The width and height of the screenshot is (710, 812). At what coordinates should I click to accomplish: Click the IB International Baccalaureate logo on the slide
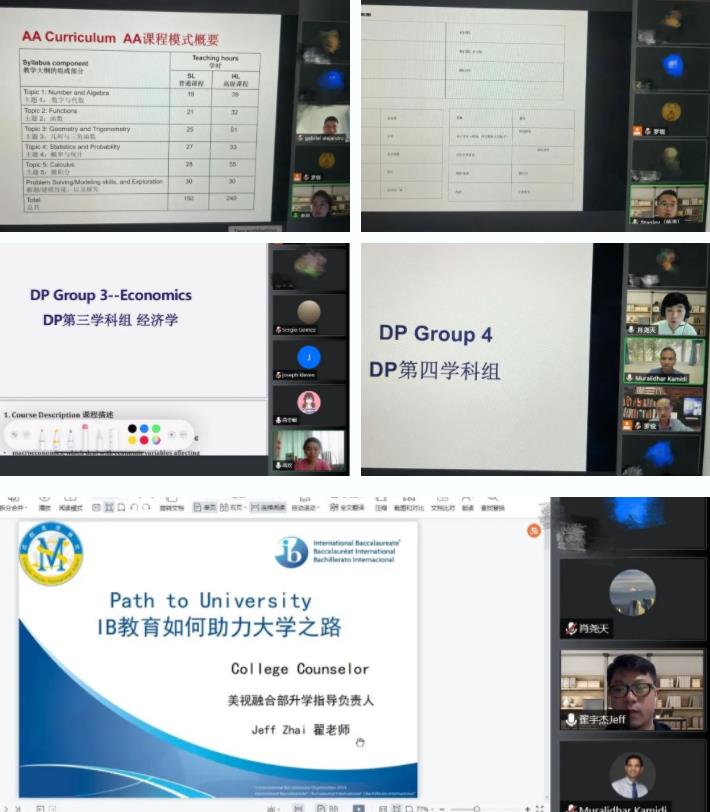pos(338,552)
